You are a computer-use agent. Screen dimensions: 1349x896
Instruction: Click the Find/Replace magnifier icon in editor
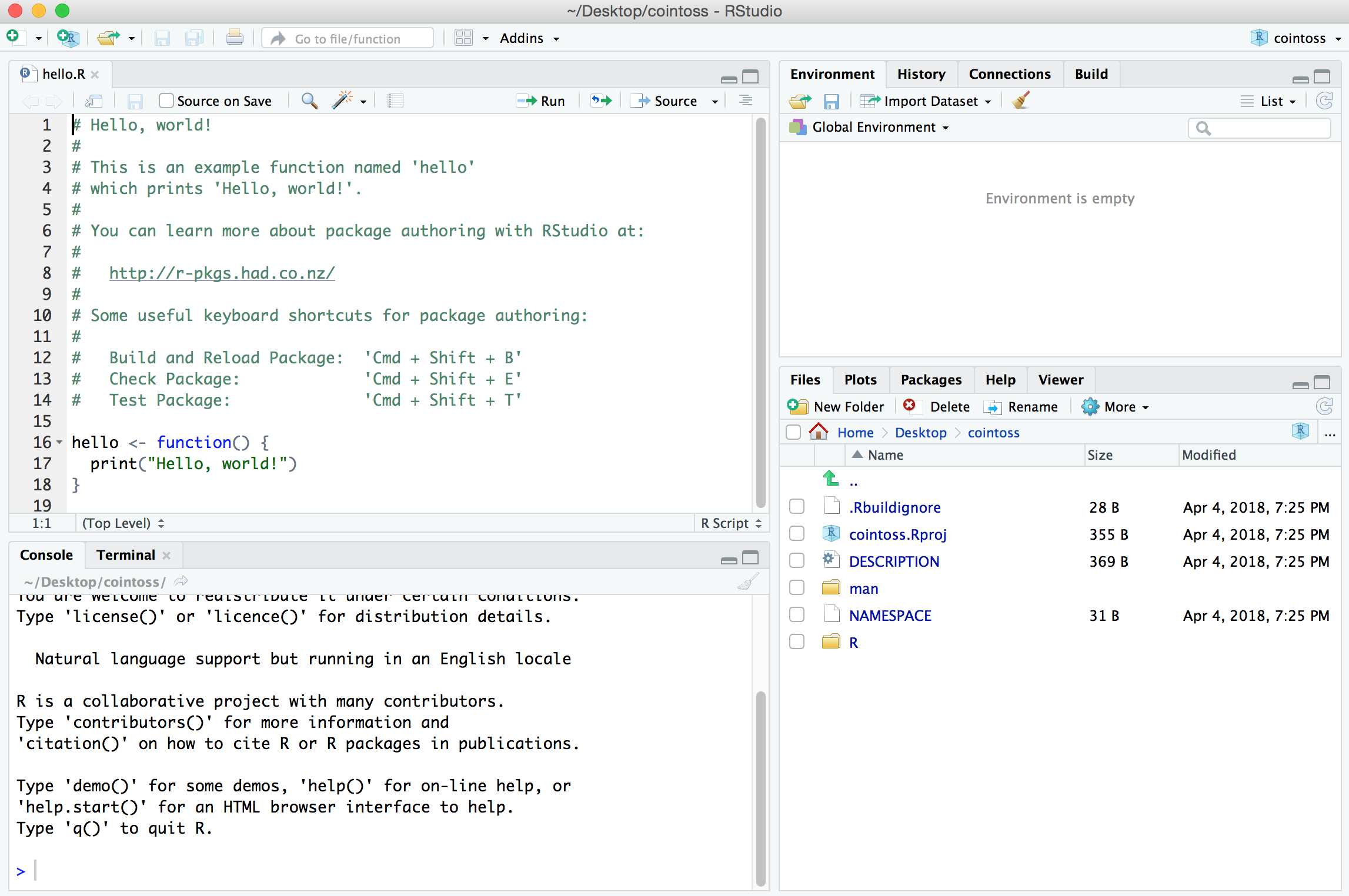pyautogui.click(x=309, y=101)
